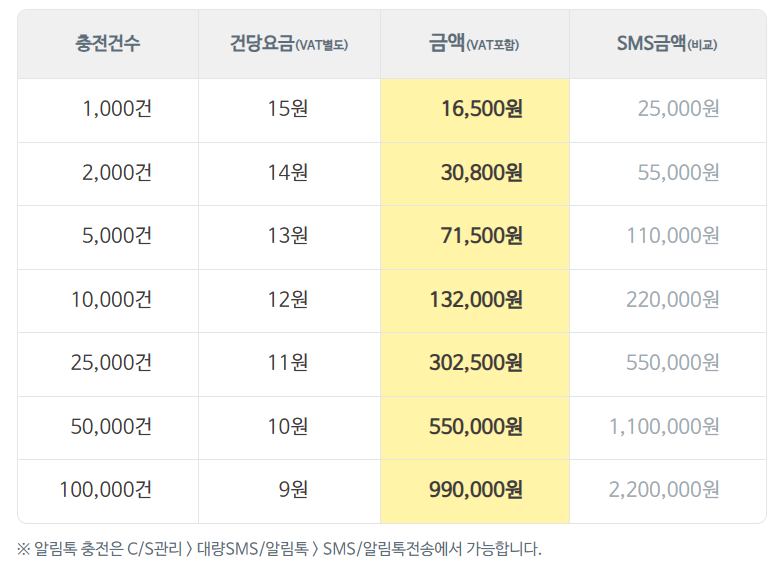
Task: Click the 30,800원 amount cell
Action: tap(482, 173)
